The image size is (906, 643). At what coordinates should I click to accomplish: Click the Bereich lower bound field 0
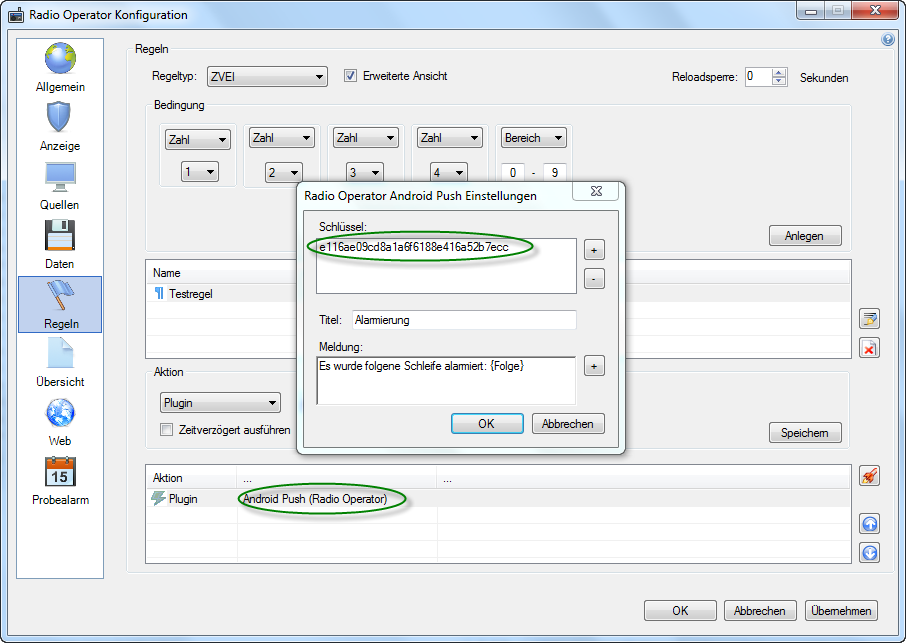pyautogui.click(x=513, y=173)
